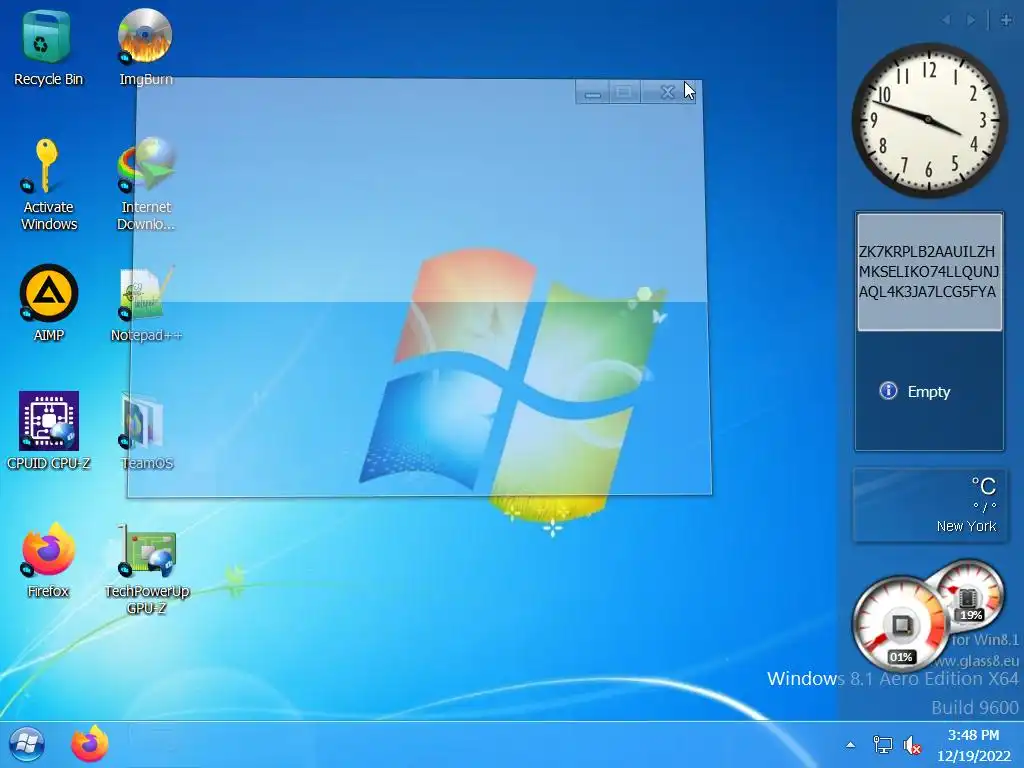Click the RAM usage dial showing 19%
Screen dimensions: 1024x768
968,593
